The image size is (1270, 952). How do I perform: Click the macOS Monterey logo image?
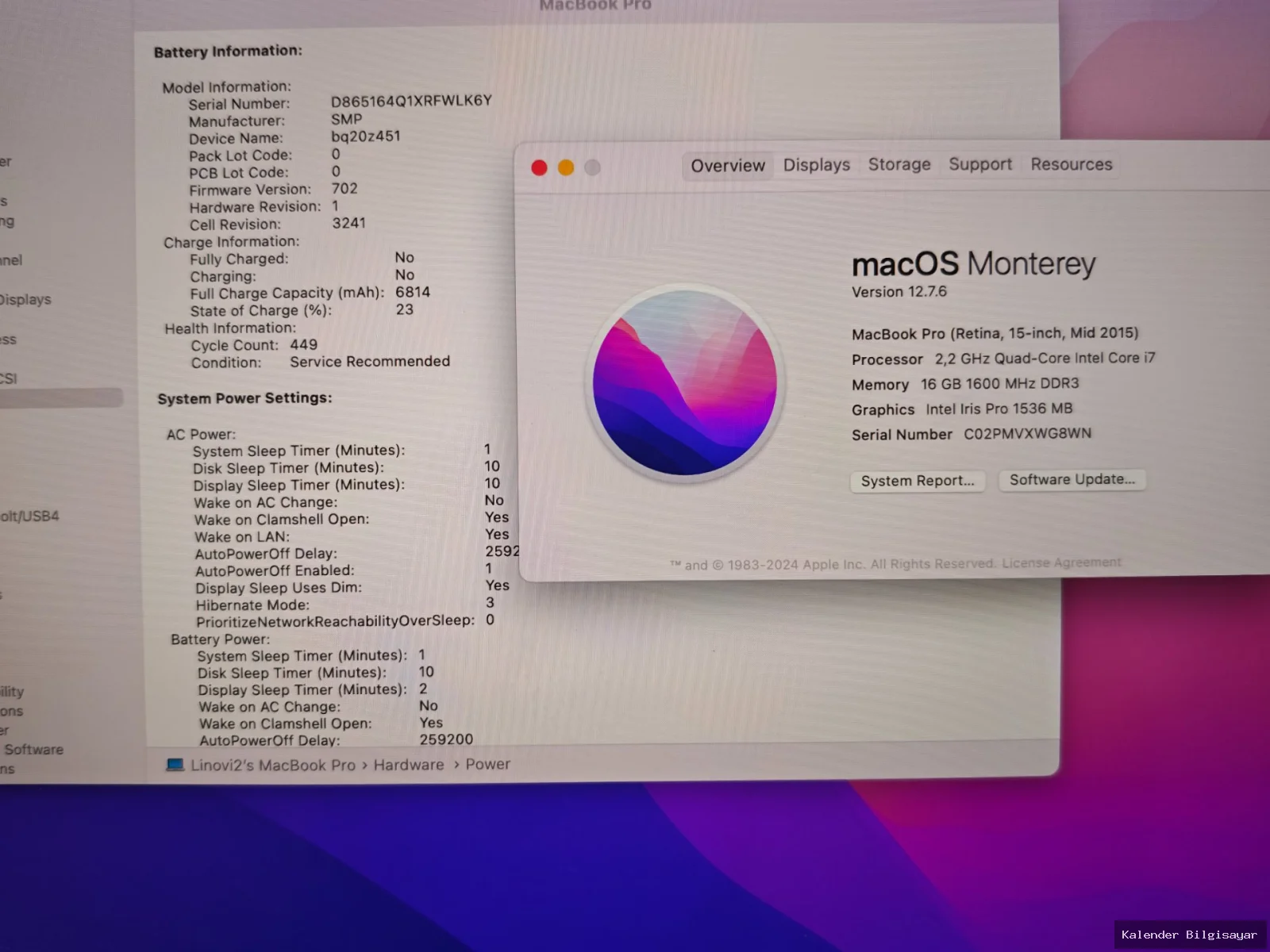(x=685, y=382)
